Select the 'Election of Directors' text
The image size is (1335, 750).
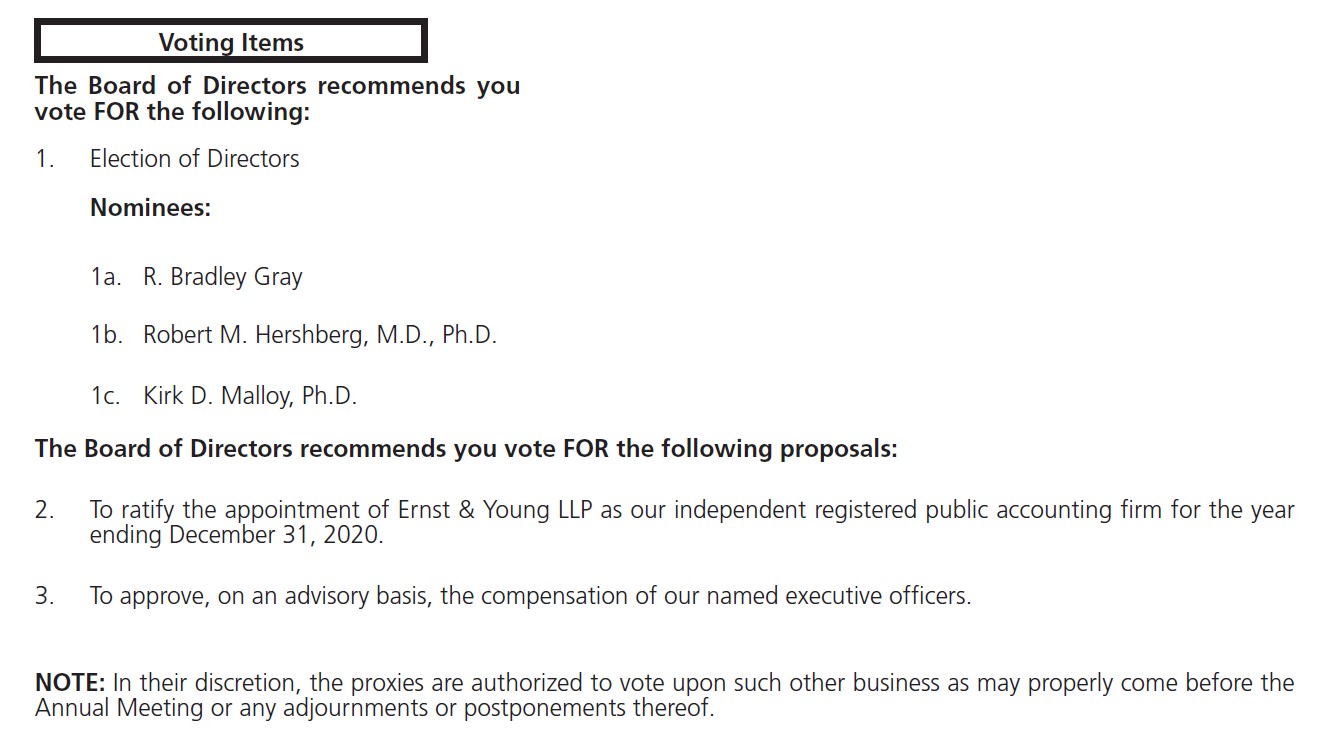click(x=194, y=159)
